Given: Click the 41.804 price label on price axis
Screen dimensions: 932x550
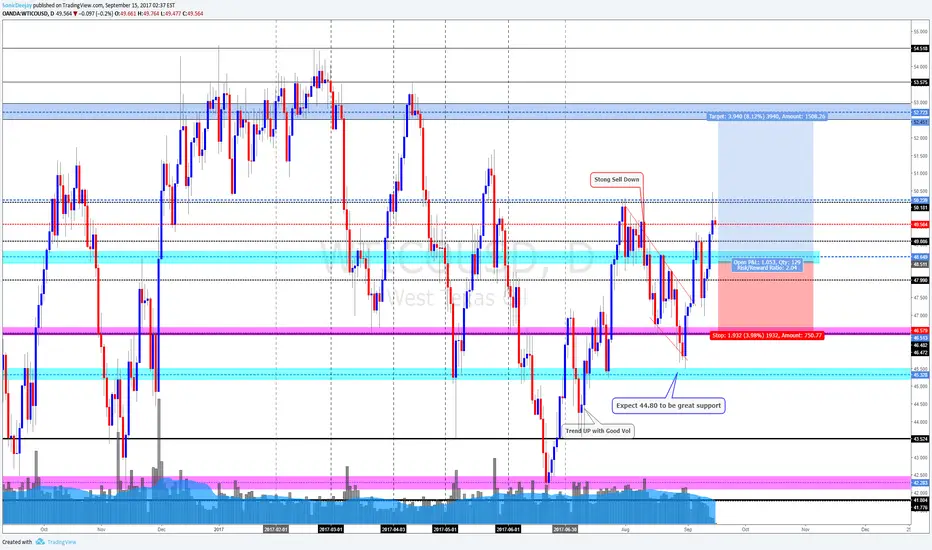Looking at the screenshot, I should pos(920,501).
